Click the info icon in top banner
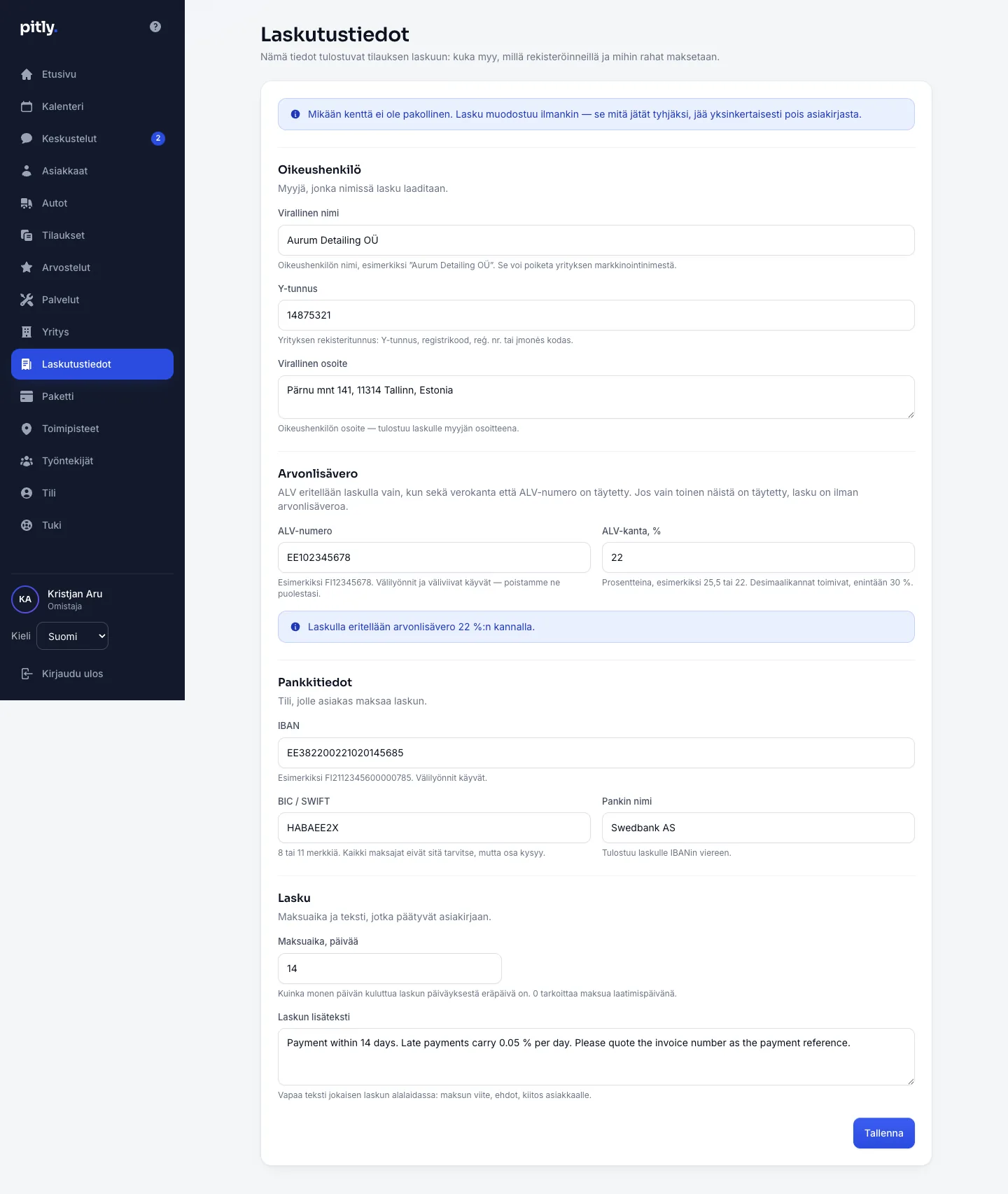Screen dimensions: 1008x1194 [x=295, y=114]
